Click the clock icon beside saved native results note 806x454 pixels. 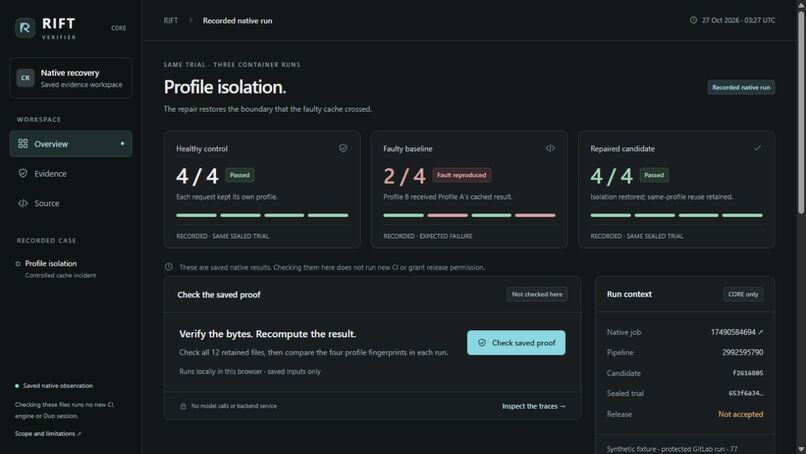(x=169, y=267)
